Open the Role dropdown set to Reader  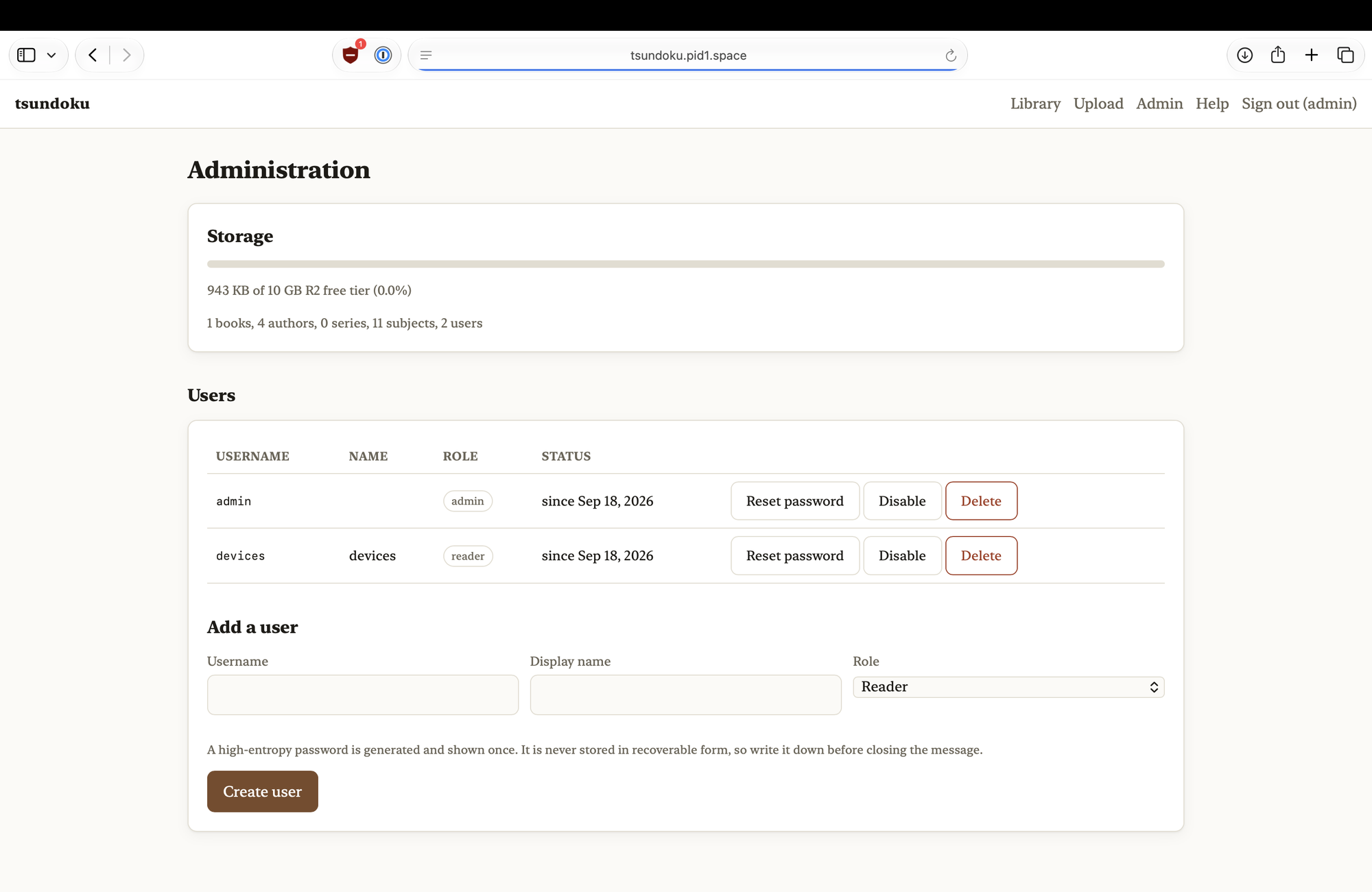tap(1008, 687)
